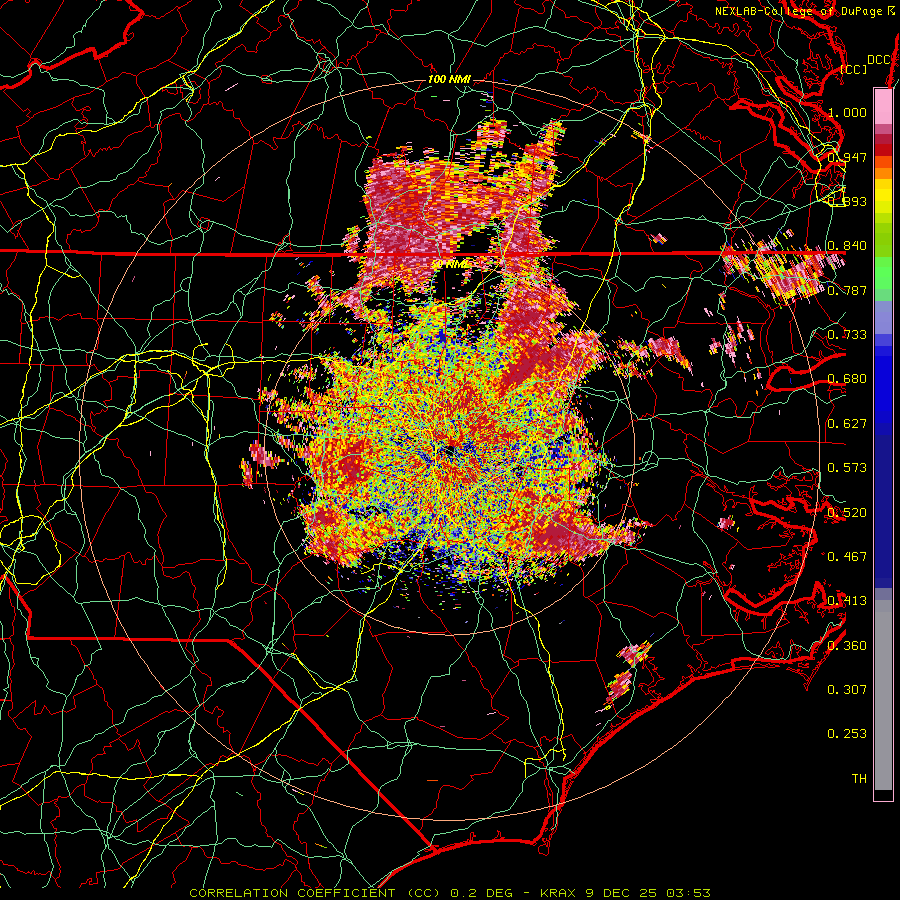The width and height of the screenshot is (900, 900).
Task: Click the 0.520 scale value
Action: (847, 513)
